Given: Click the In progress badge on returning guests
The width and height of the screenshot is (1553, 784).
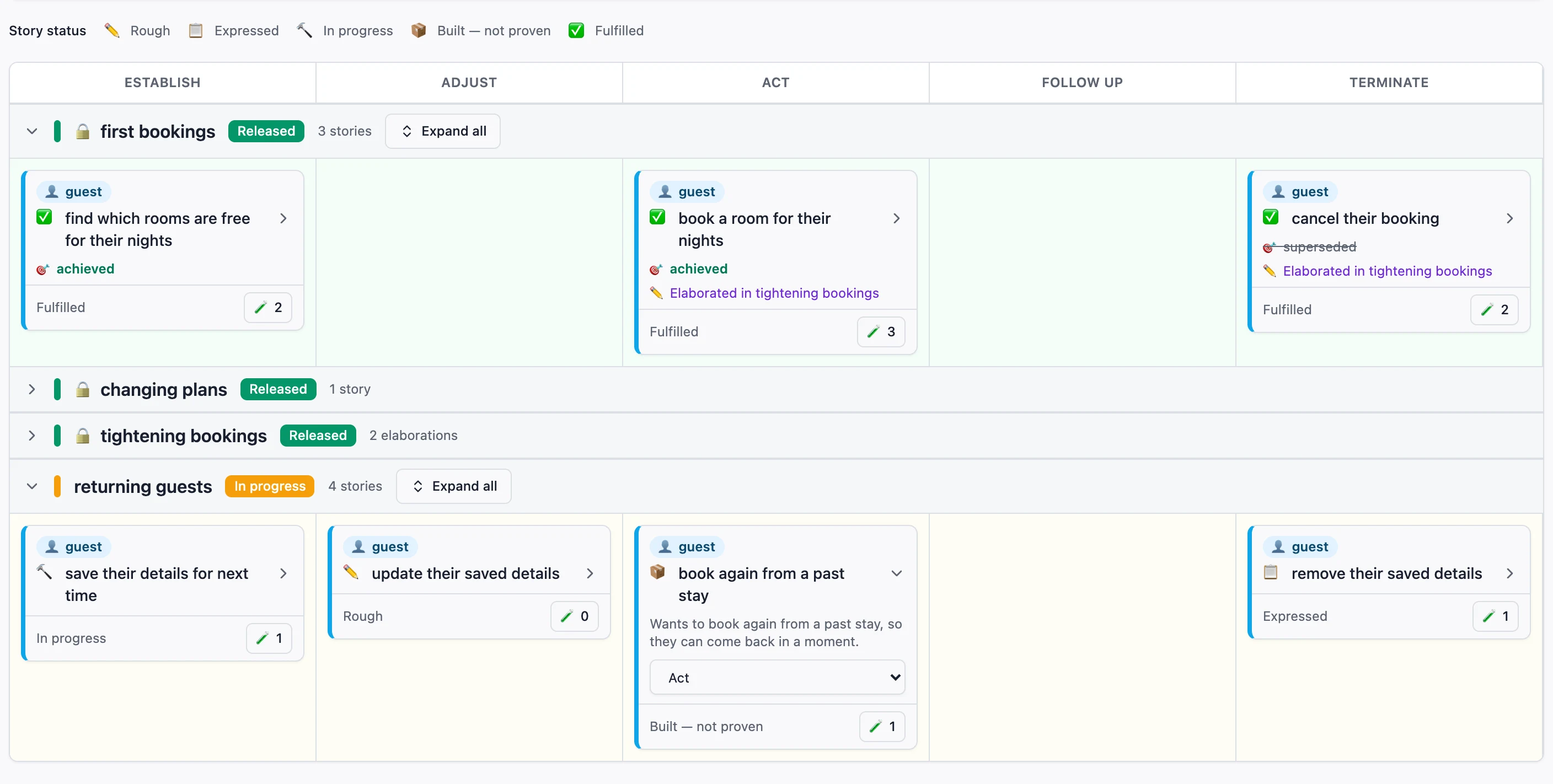Looking at the screenshot, I should click(270, 486).
